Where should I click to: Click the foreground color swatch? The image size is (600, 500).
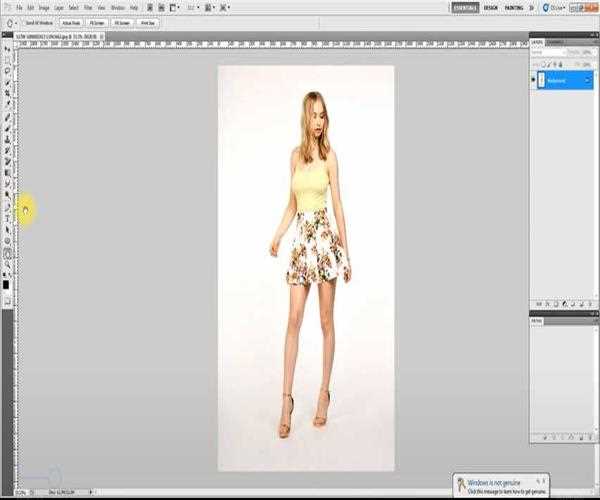pos(6,283)
